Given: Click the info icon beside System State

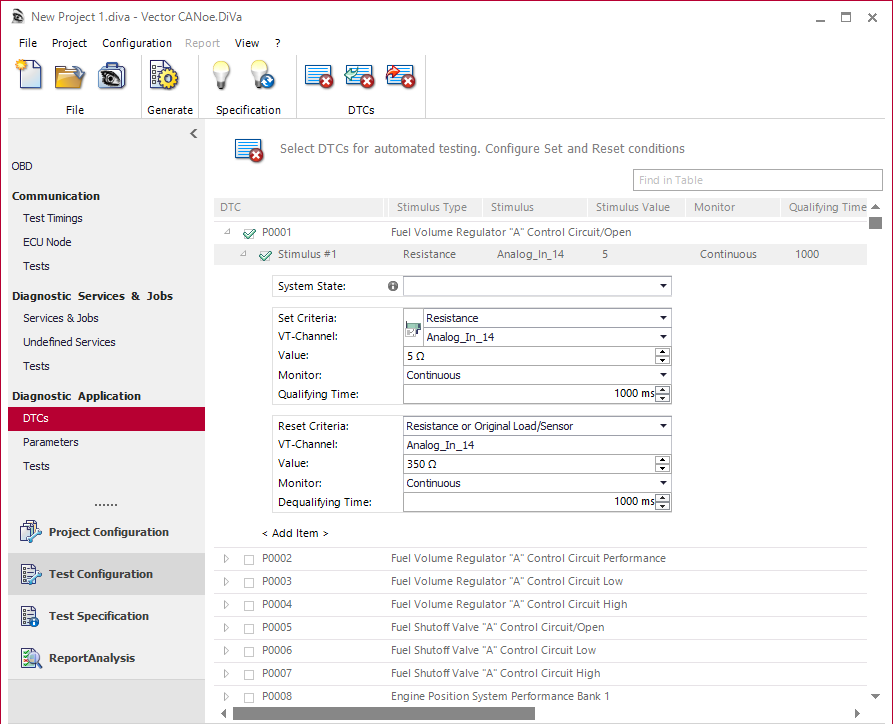Looking at the screenshot, I should pos(393,286).
